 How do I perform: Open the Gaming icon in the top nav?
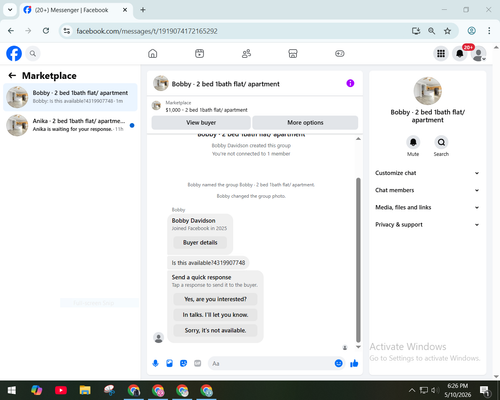point(340,53)
